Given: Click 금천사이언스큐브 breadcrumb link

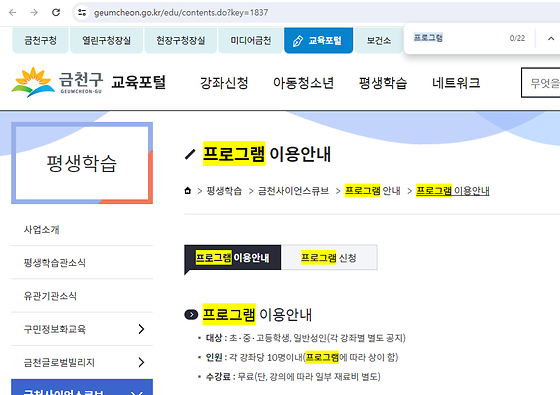Looking at the screenshot, I should [293, 191].
